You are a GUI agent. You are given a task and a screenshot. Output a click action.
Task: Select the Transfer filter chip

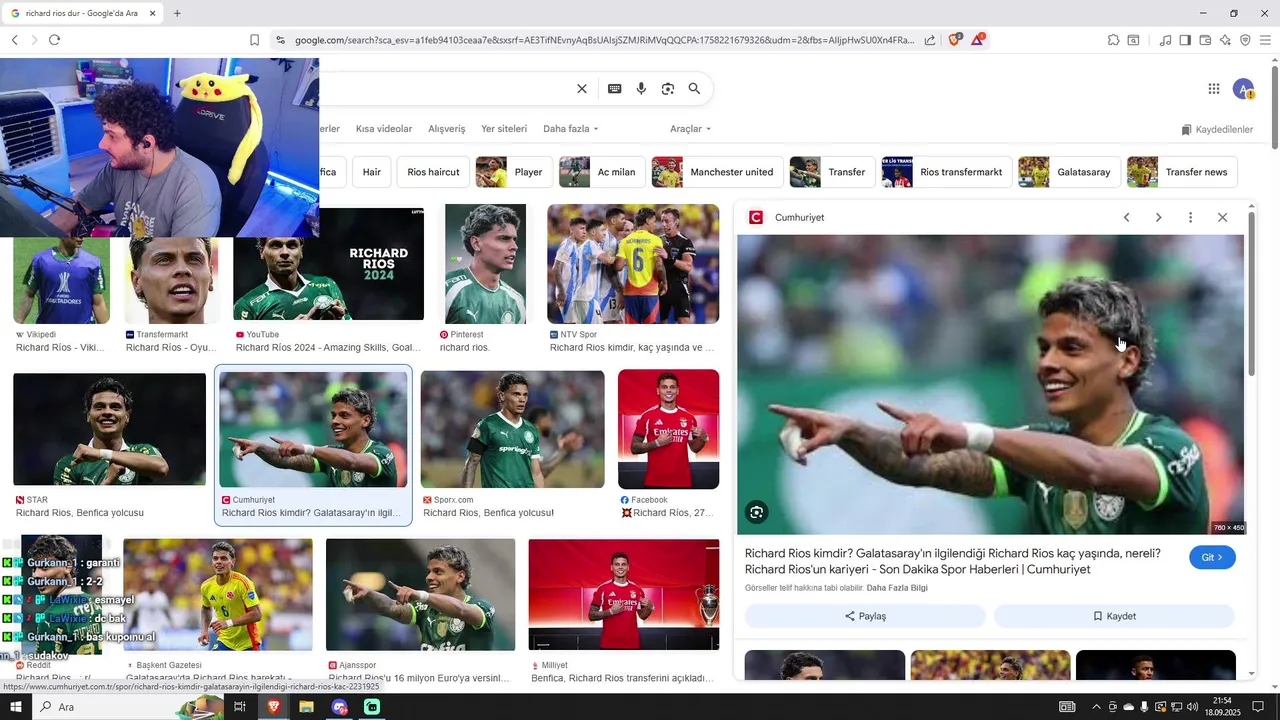click(832, 172)
